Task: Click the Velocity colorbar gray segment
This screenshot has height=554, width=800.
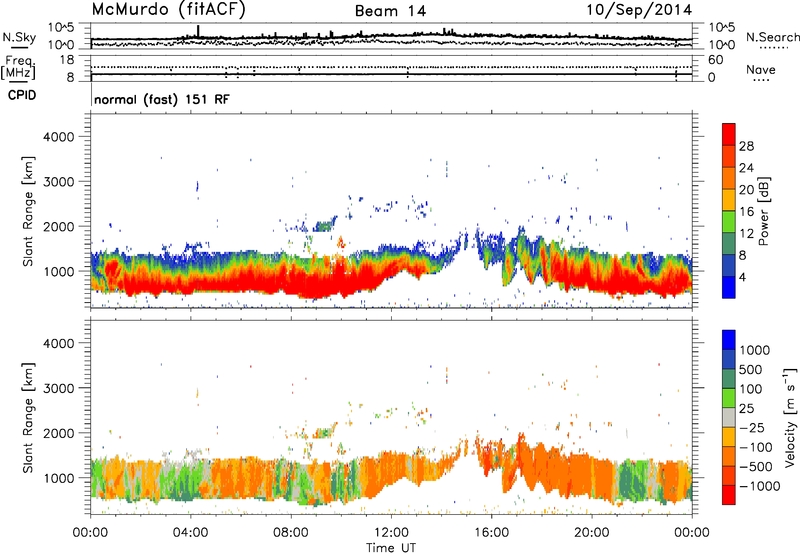Action: (729, 418)
